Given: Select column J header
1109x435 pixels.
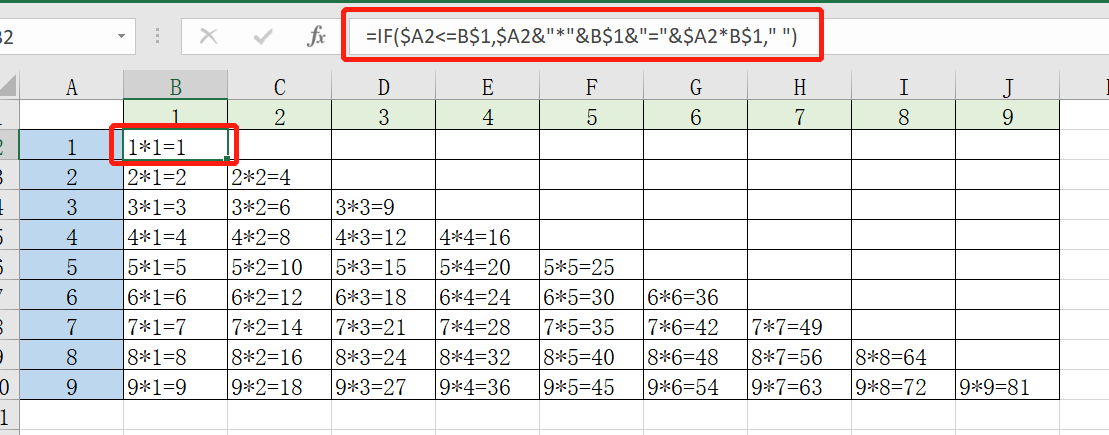Looking at the screenshot, I should coord(1007,86).
